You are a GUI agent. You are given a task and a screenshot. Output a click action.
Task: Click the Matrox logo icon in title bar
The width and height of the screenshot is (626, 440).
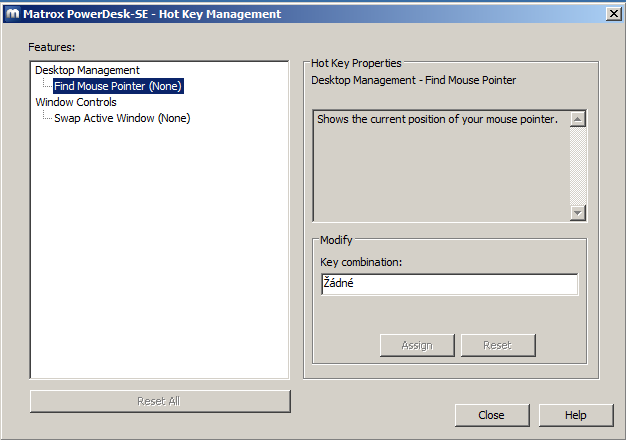[12, 14]
